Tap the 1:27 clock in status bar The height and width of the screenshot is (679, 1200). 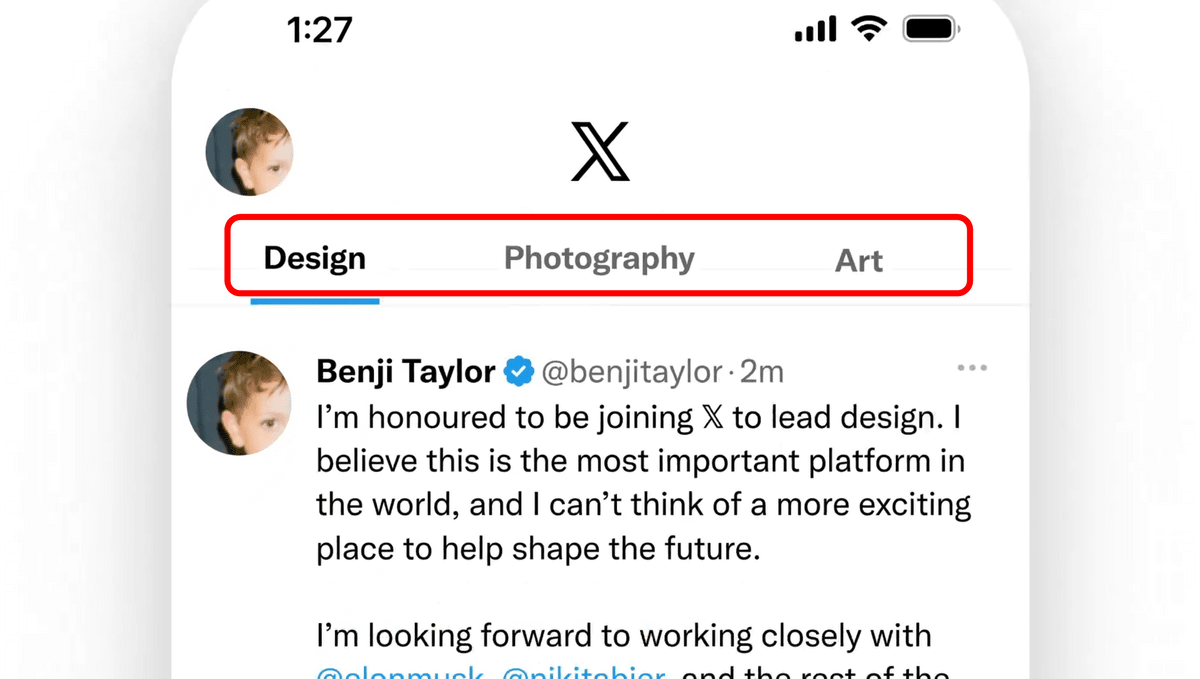pyautogui.click(x=320, y=31)
